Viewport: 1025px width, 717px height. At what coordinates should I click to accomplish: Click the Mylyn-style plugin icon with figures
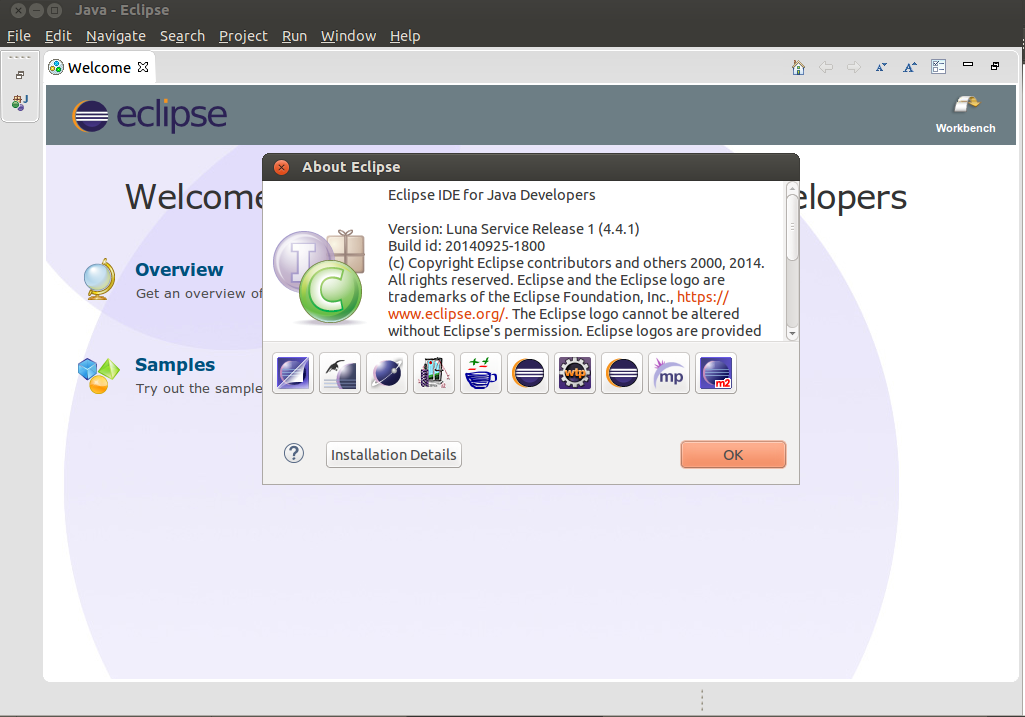point(434,373)
